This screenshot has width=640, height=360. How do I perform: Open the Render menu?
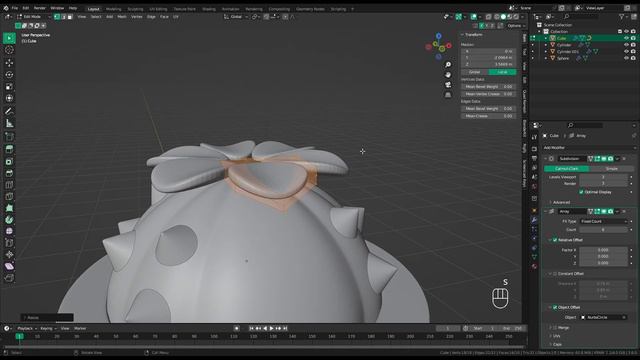[x=40, y=8]
